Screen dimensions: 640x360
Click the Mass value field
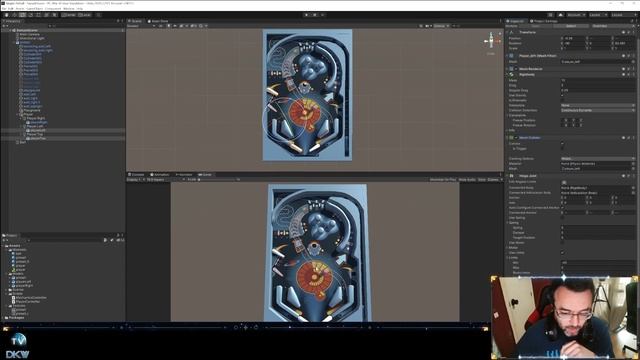point(598,80)
